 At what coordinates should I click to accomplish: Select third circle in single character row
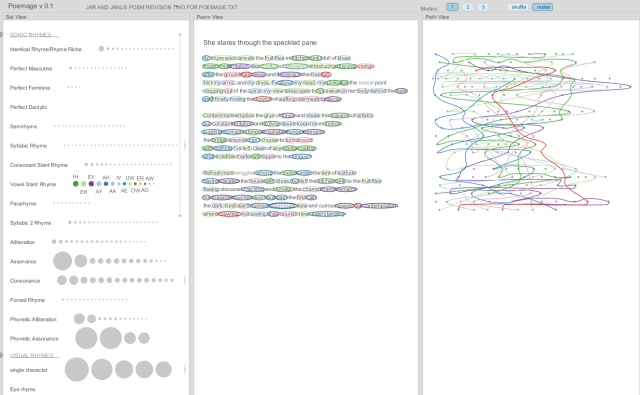124,369
